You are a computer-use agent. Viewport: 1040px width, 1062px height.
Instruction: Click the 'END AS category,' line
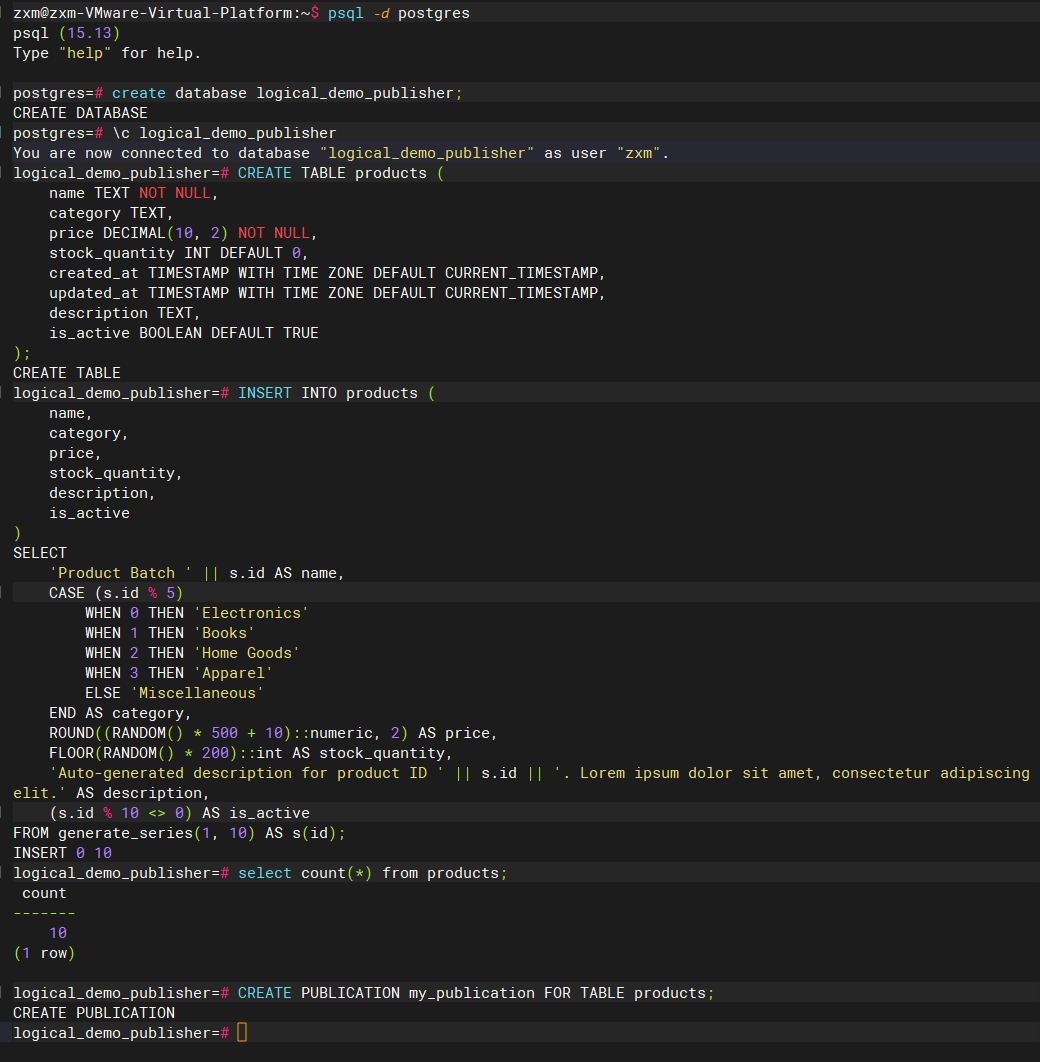point(120,713)
